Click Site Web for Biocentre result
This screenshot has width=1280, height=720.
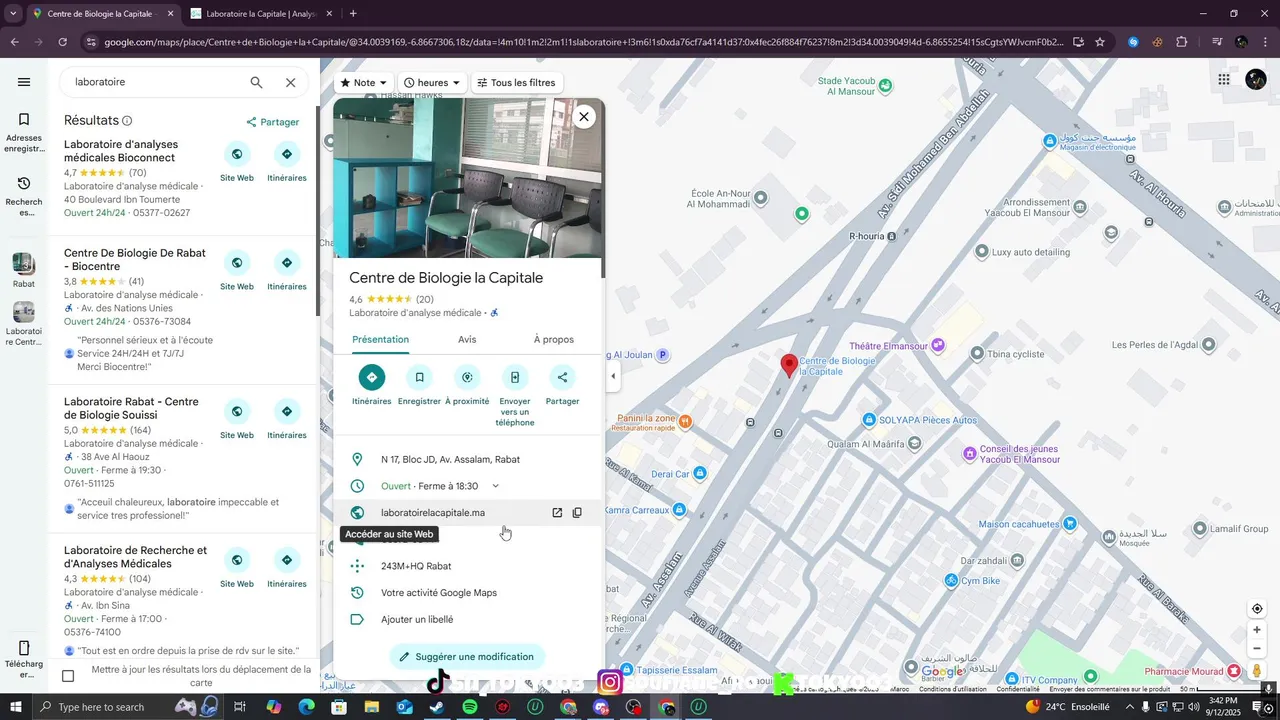(237, 272)
